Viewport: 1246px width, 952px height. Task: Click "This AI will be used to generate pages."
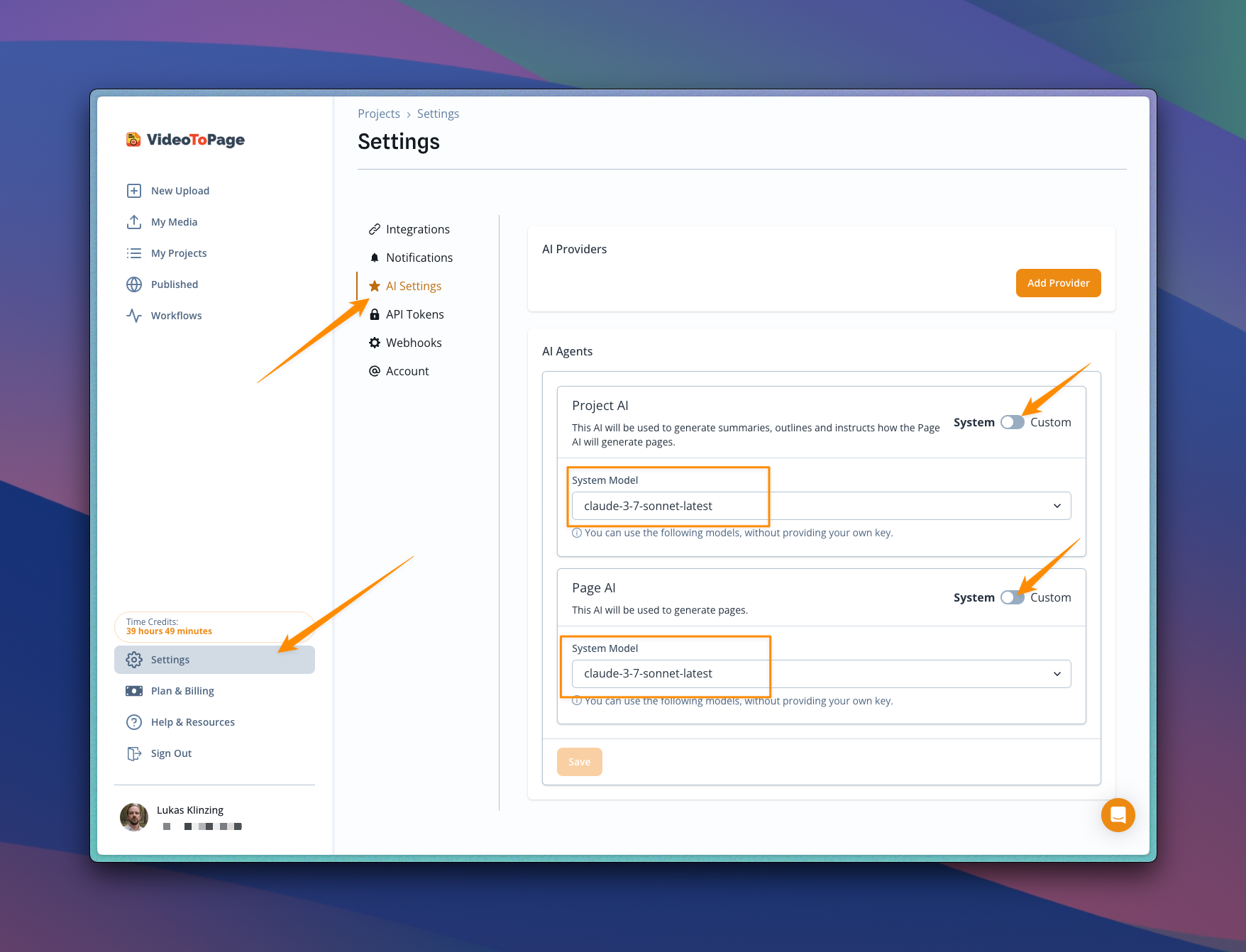[x=660, y=610]
